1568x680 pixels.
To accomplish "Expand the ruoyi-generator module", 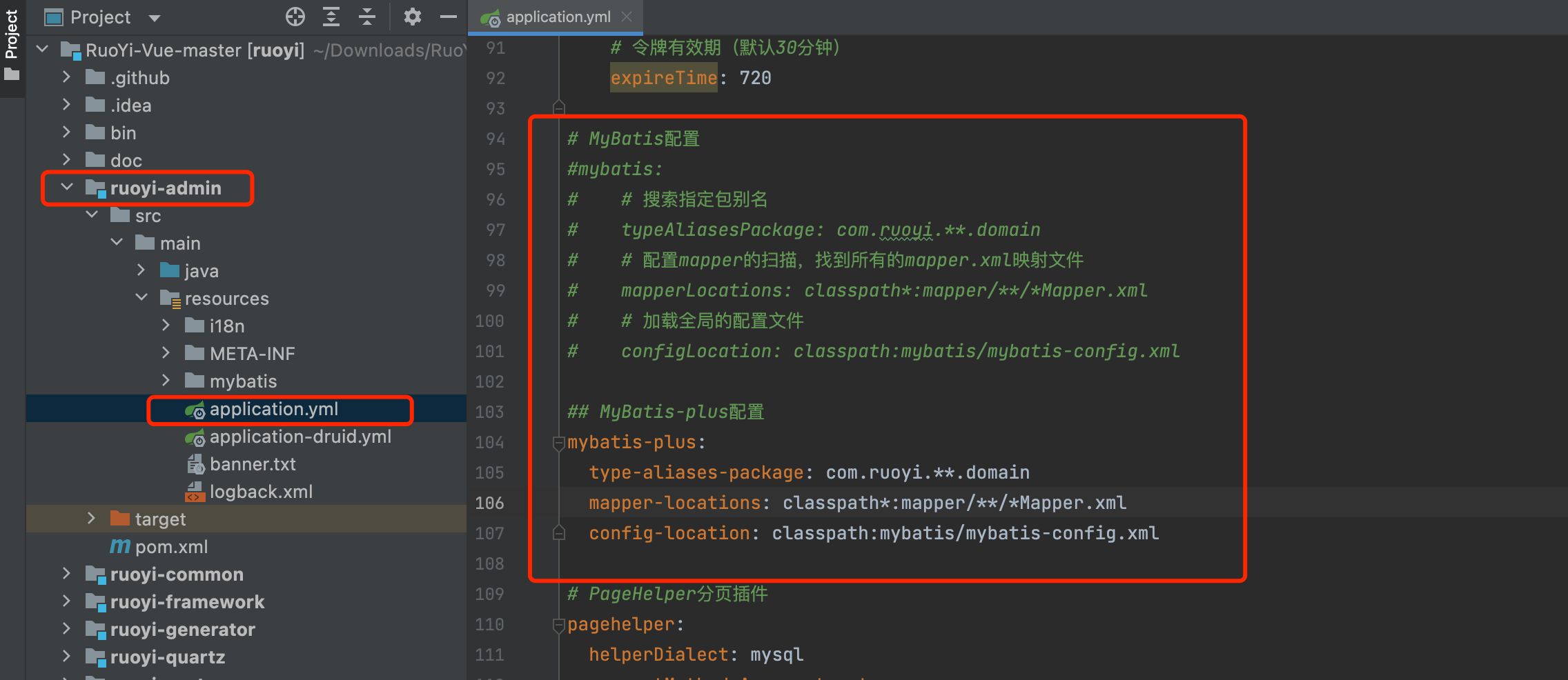I will (x=67, y=629).
